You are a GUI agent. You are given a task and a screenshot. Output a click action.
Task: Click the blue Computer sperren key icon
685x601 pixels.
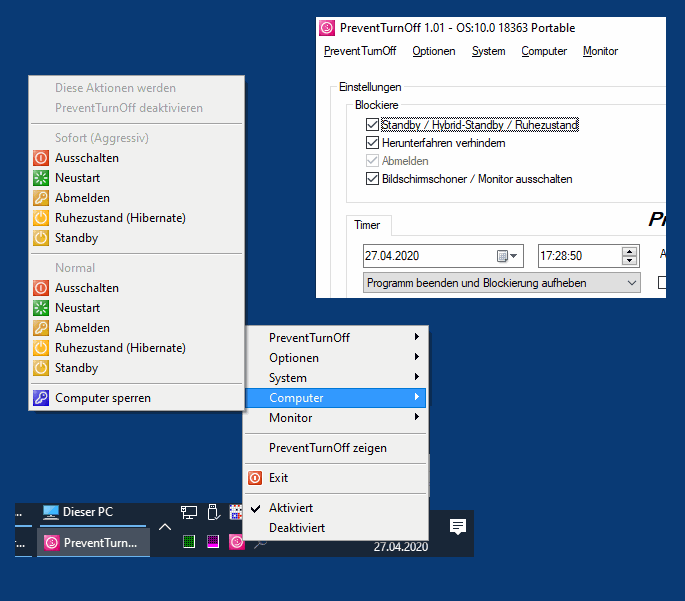[41, 398]
